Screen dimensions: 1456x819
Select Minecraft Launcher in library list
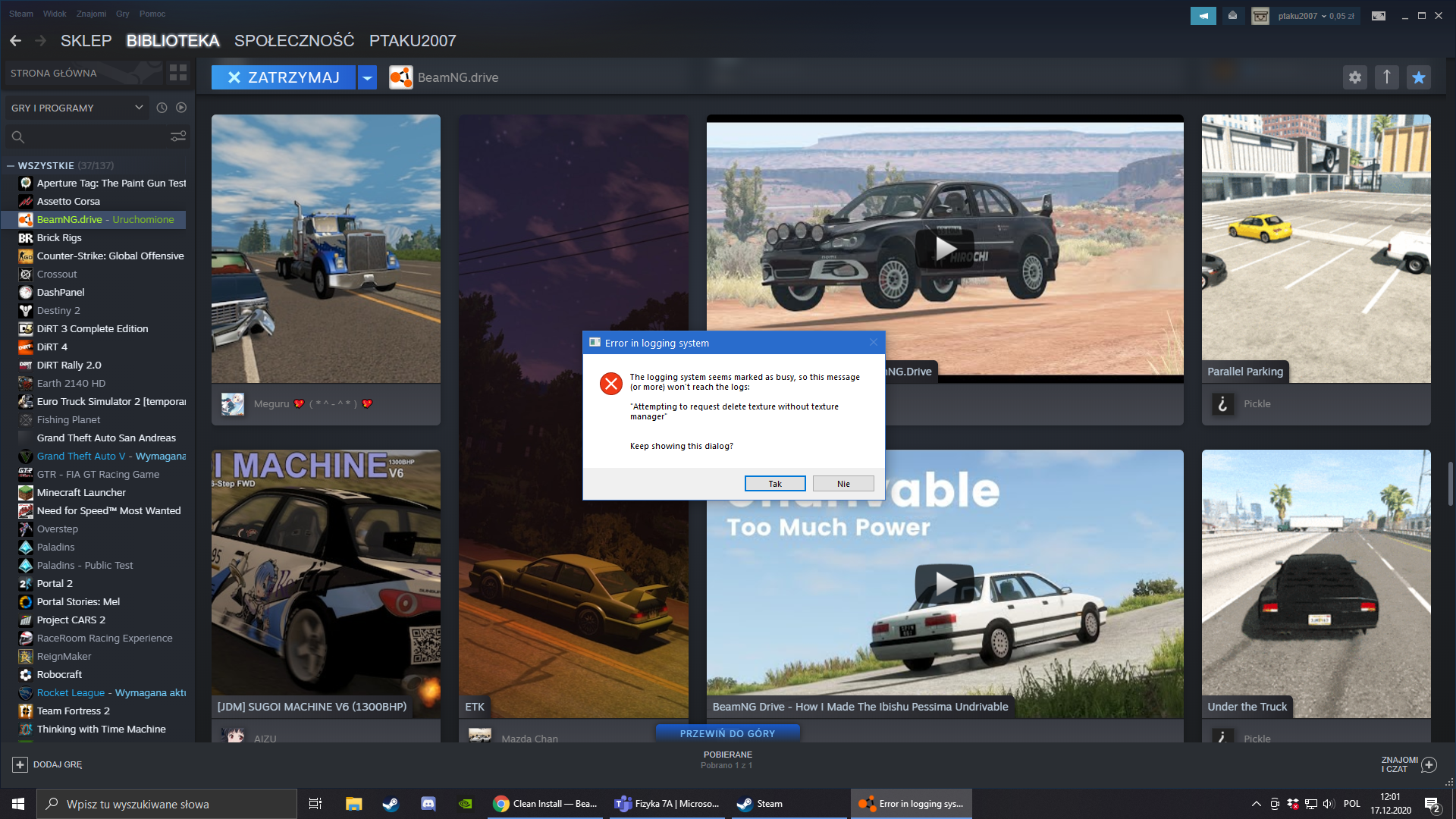coord(93,492)
